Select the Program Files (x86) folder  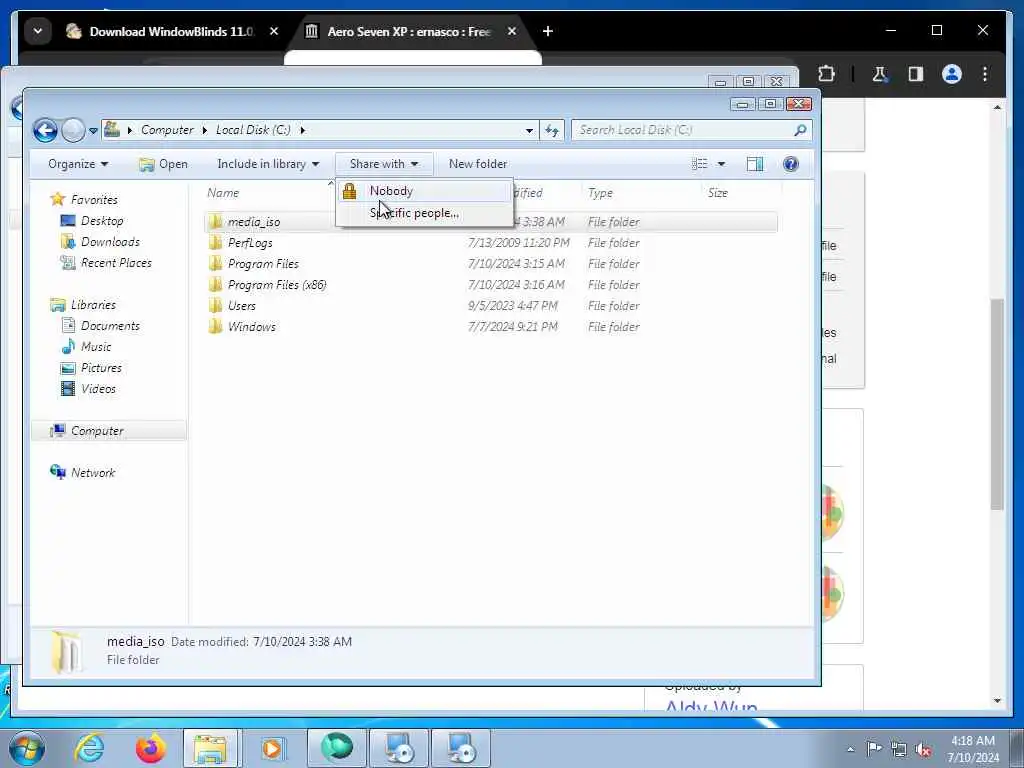[x=276, y=285]
